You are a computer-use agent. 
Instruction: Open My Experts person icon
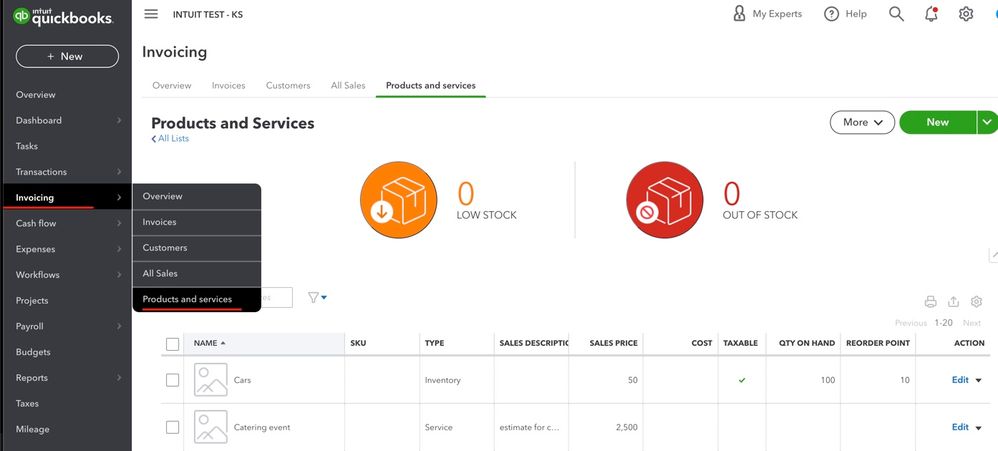(x=739, y=14)
